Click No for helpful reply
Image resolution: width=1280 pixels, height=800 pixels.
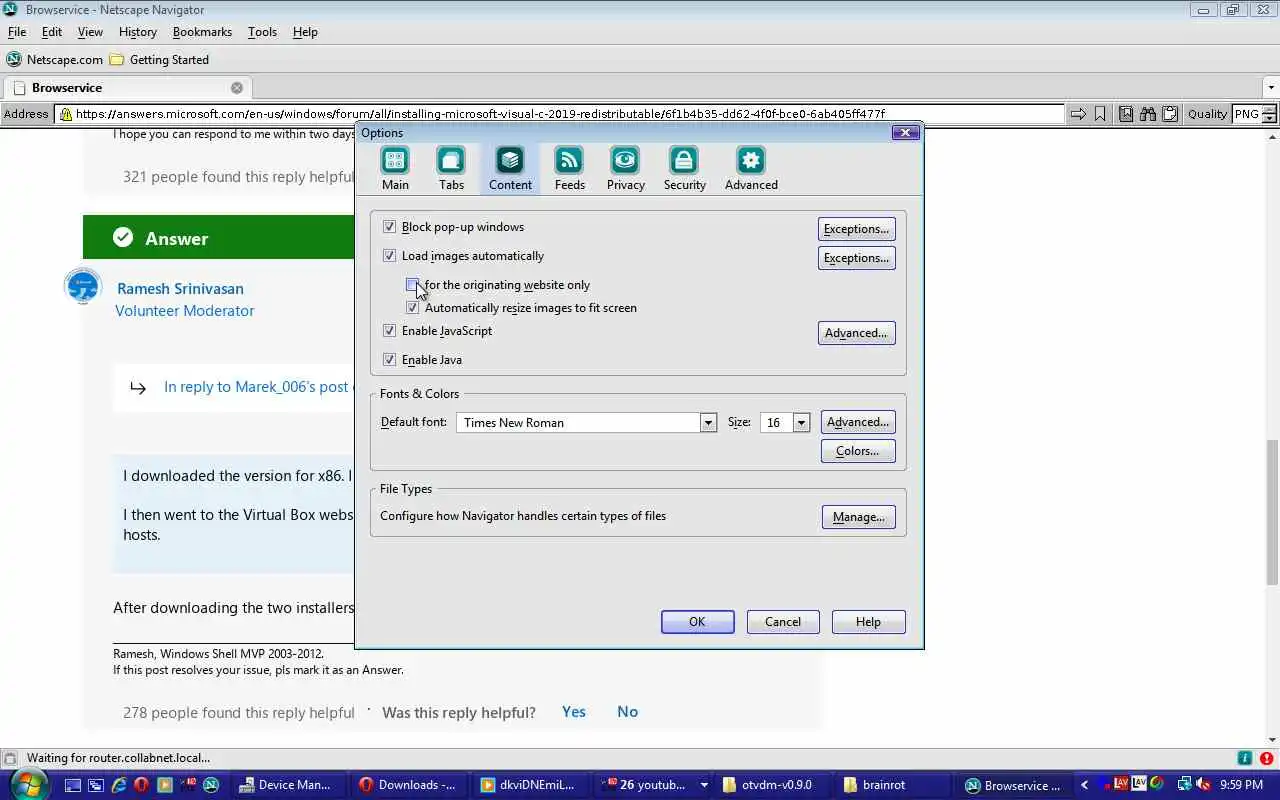pos(627,712)
